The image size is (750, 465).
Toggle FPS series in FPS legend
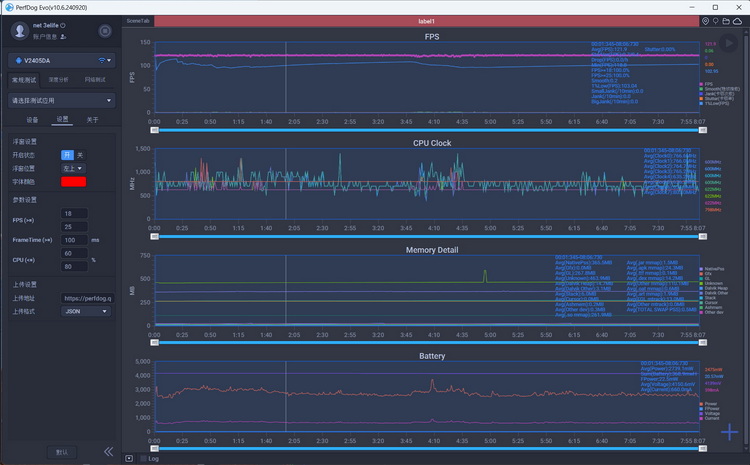point(706,84)
